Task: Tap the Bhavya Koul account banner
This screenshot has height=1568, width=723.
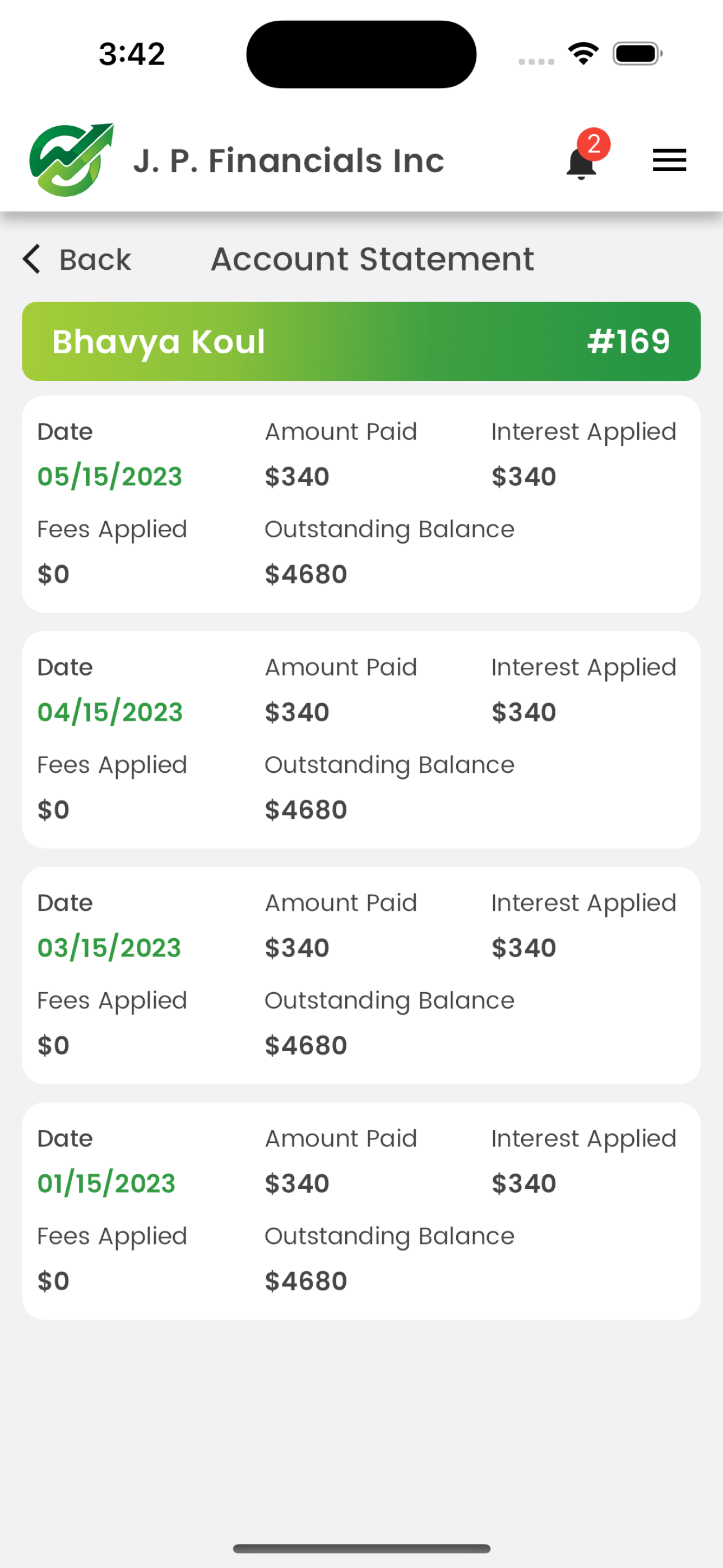Action: pos(361,342)
